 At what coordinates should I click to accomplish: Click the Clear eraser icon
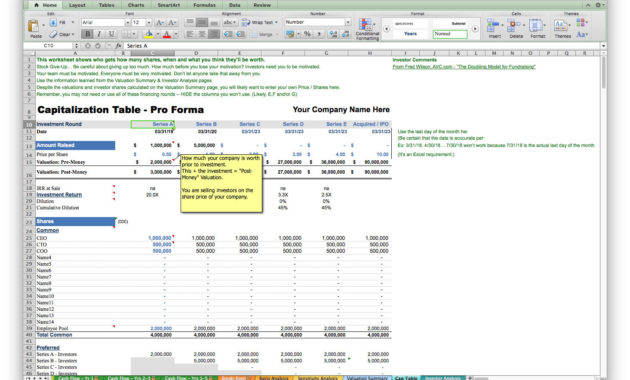[53, 34]
